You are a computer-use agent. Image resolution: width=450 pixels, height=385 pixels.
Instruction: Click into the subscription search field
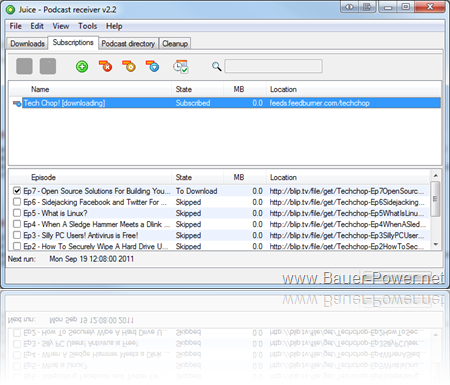[273, 66]
